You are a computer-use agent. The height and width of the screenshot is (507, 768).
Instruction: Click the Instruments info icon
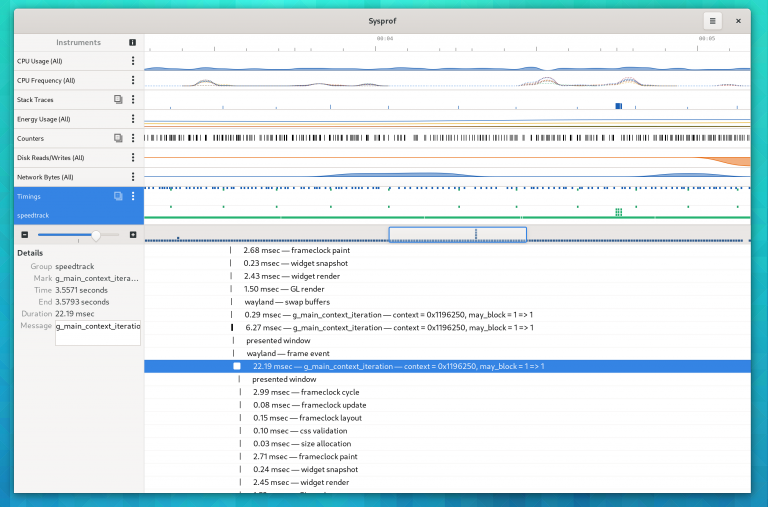132,43
